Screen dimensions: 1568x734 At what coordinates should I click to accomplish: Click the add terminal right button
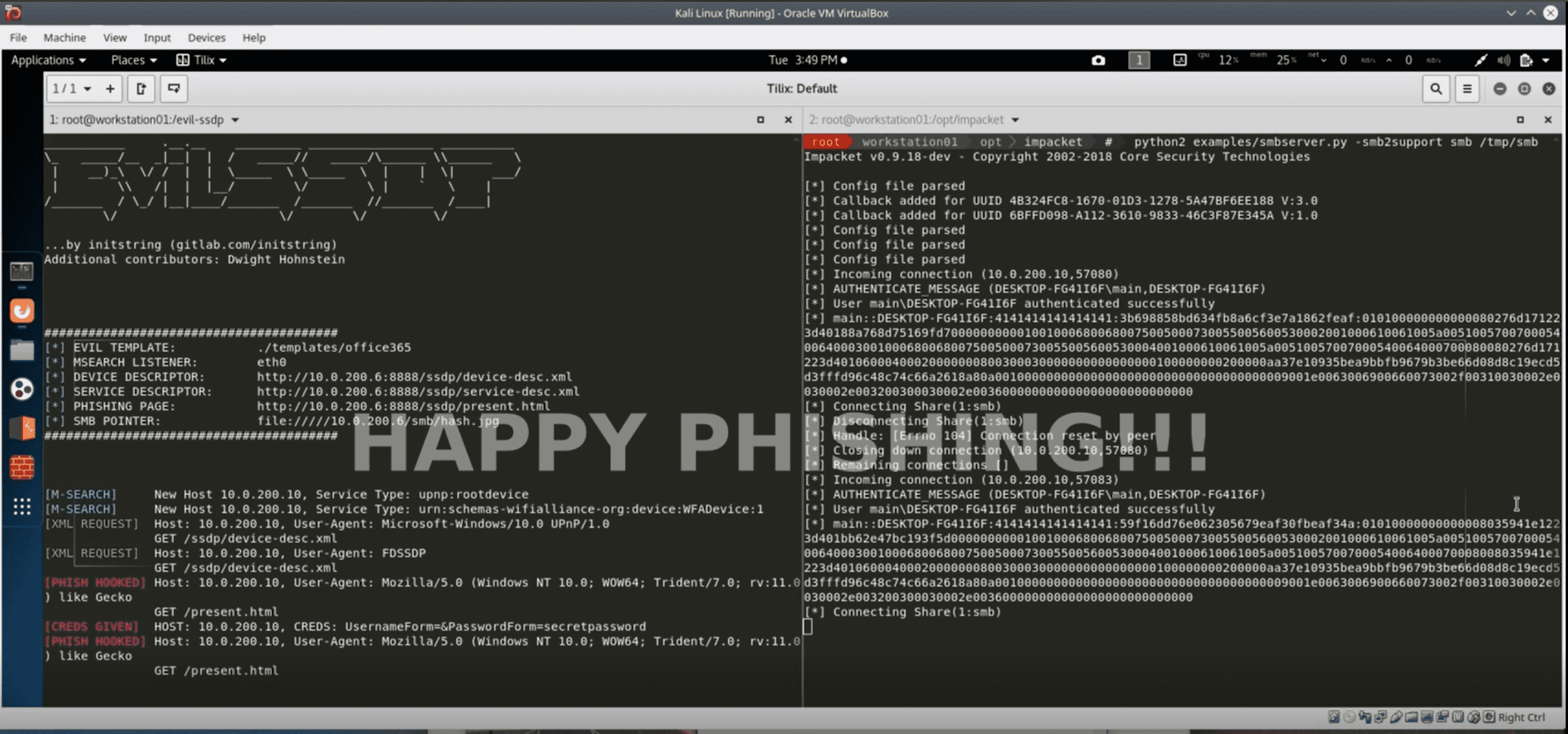pyautogui.click(x=141, y=89)
